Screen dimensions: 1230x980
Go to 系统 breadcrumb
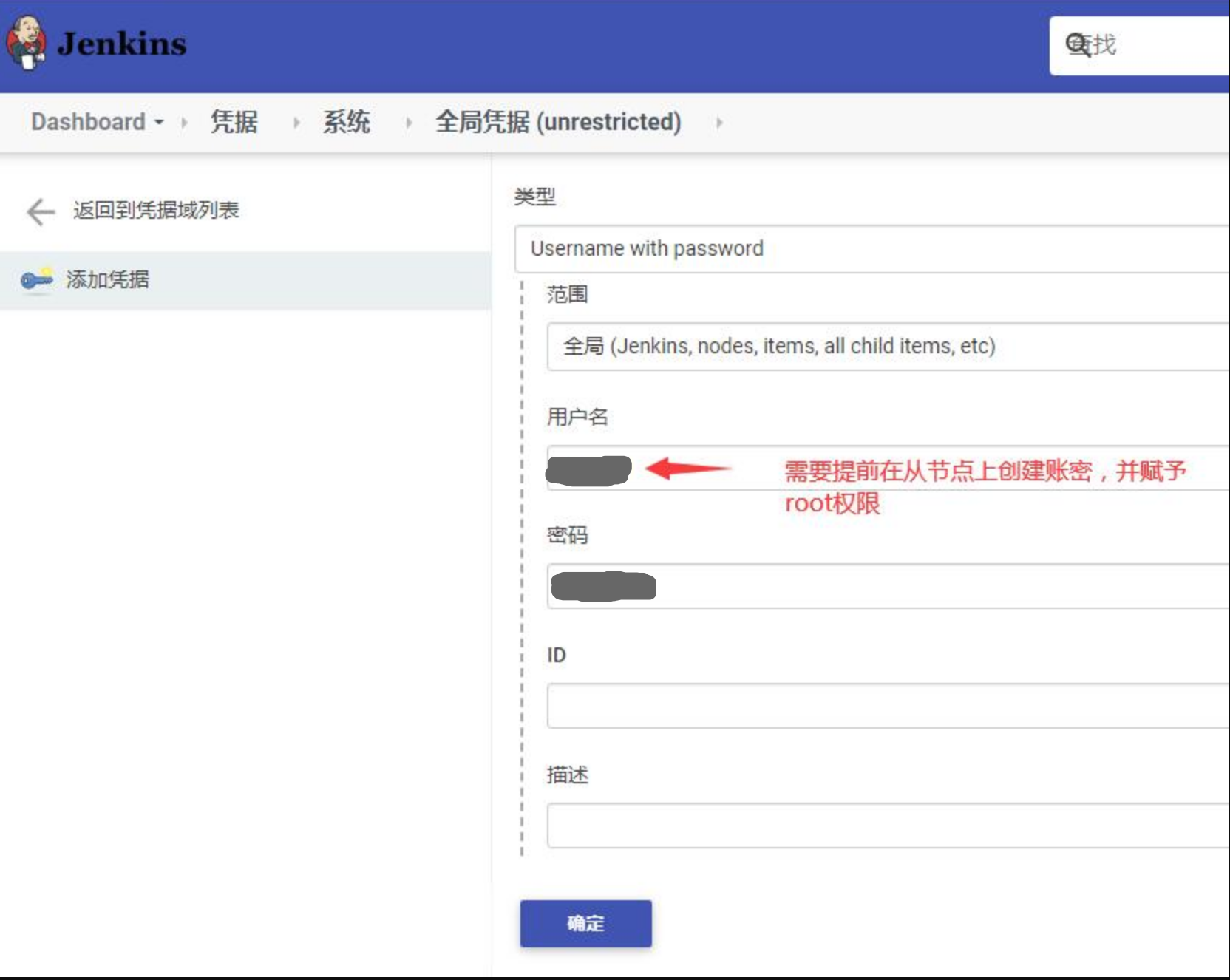pyautogui.click(x=347, y=122)
